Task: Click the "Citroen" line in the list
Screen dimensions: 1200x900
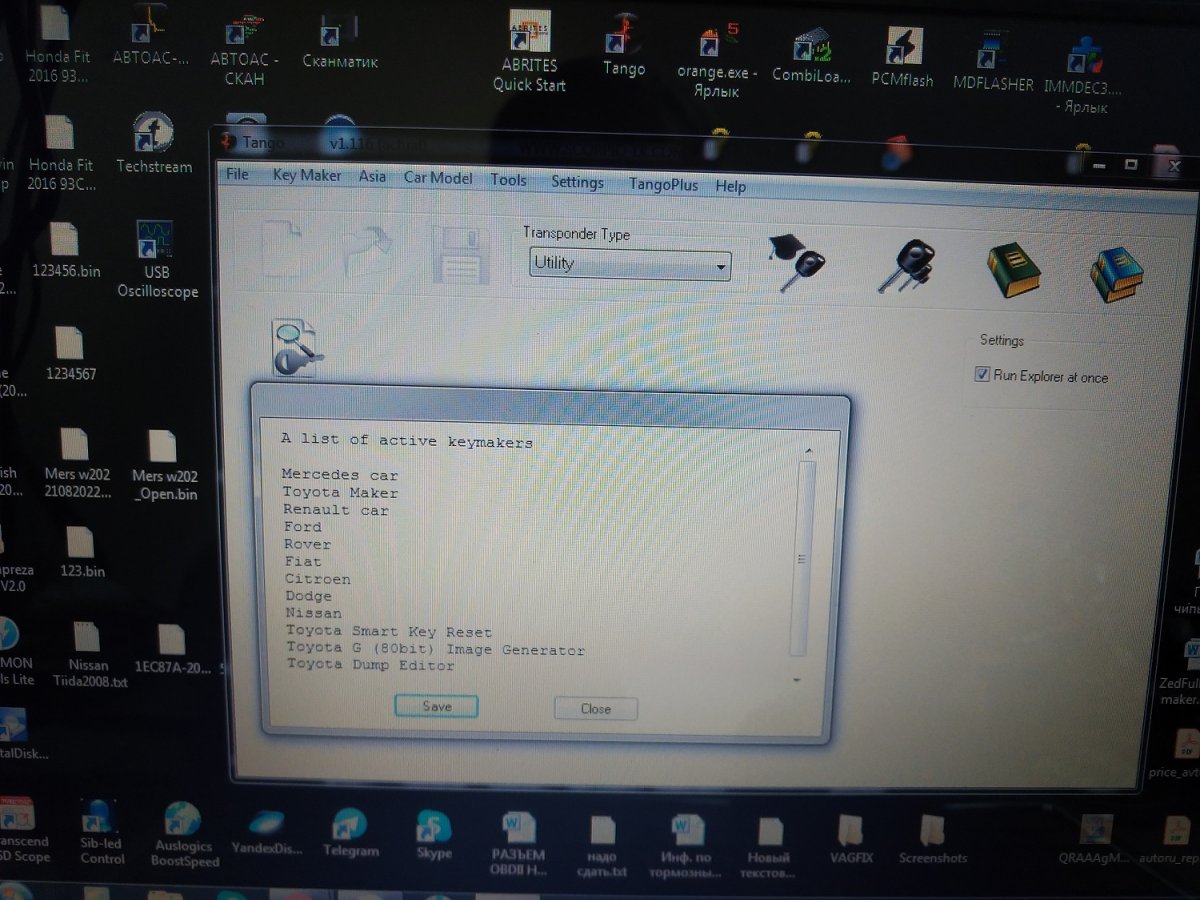Action: tap(318, 579)
